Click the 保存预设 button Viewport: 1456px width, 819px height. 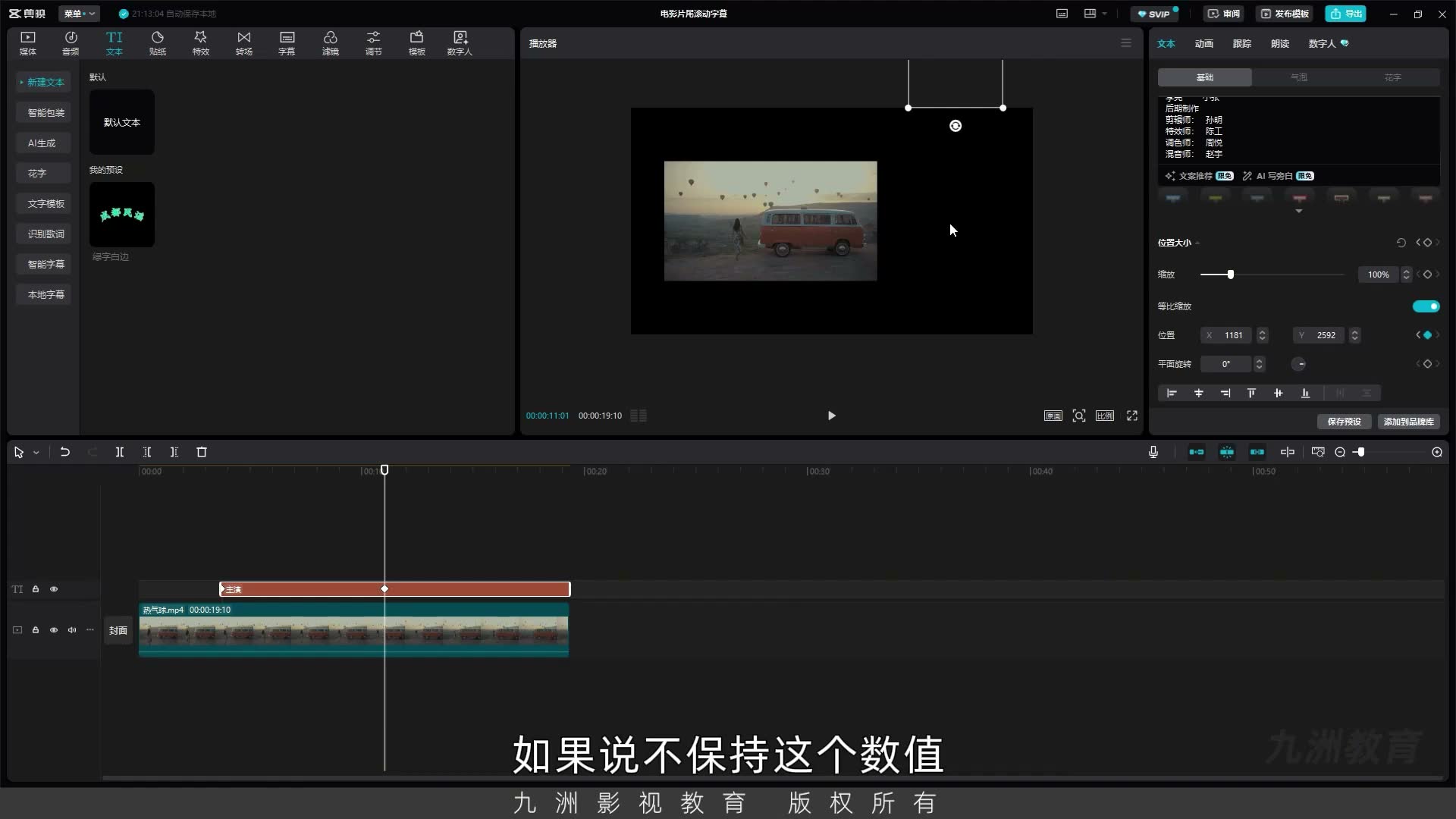pos(1344,422)
